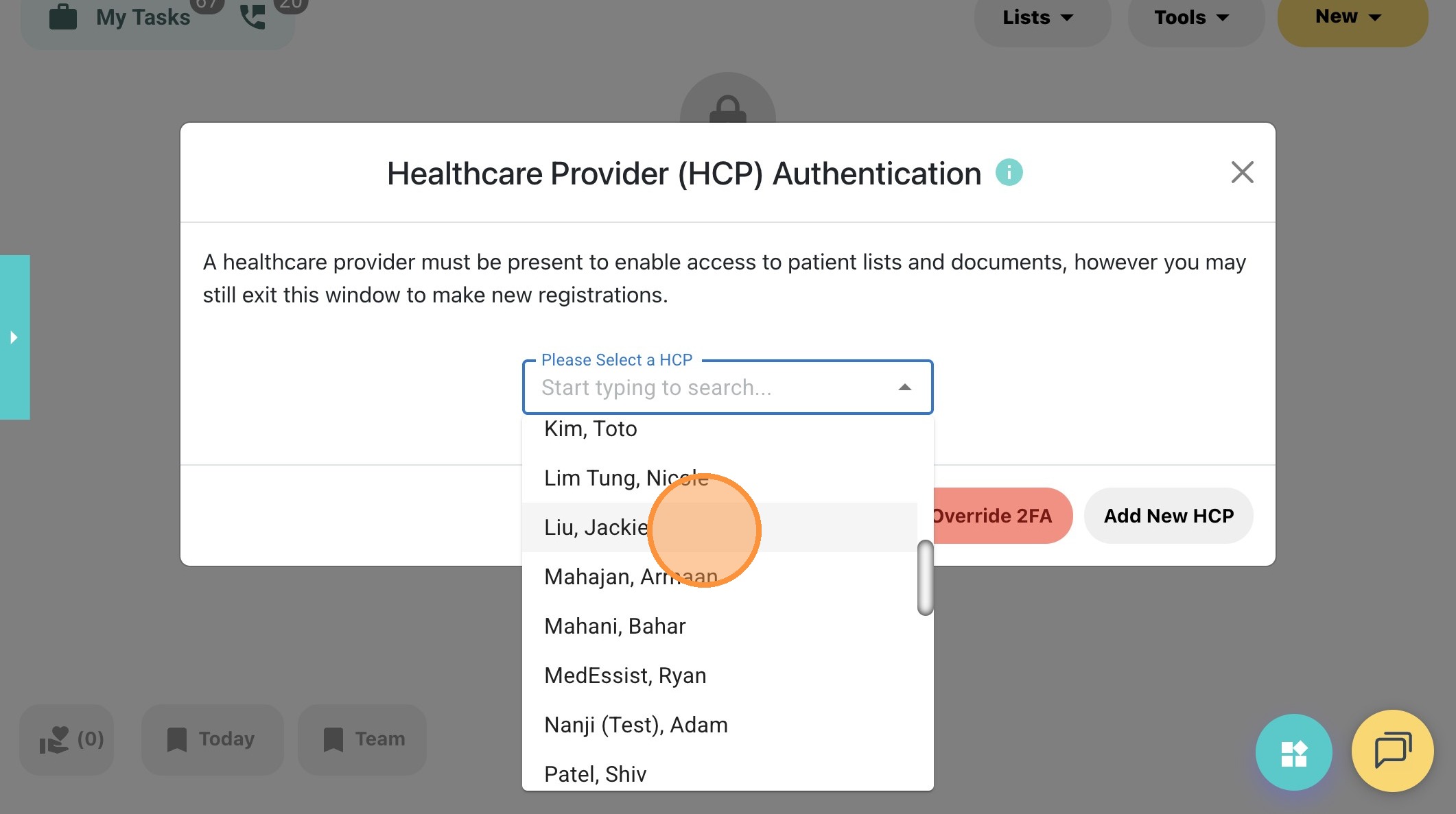Click the HCP list scrollbar thumb
The image size is (1456, 814).
pyautogui.click(x=925, y=577)
